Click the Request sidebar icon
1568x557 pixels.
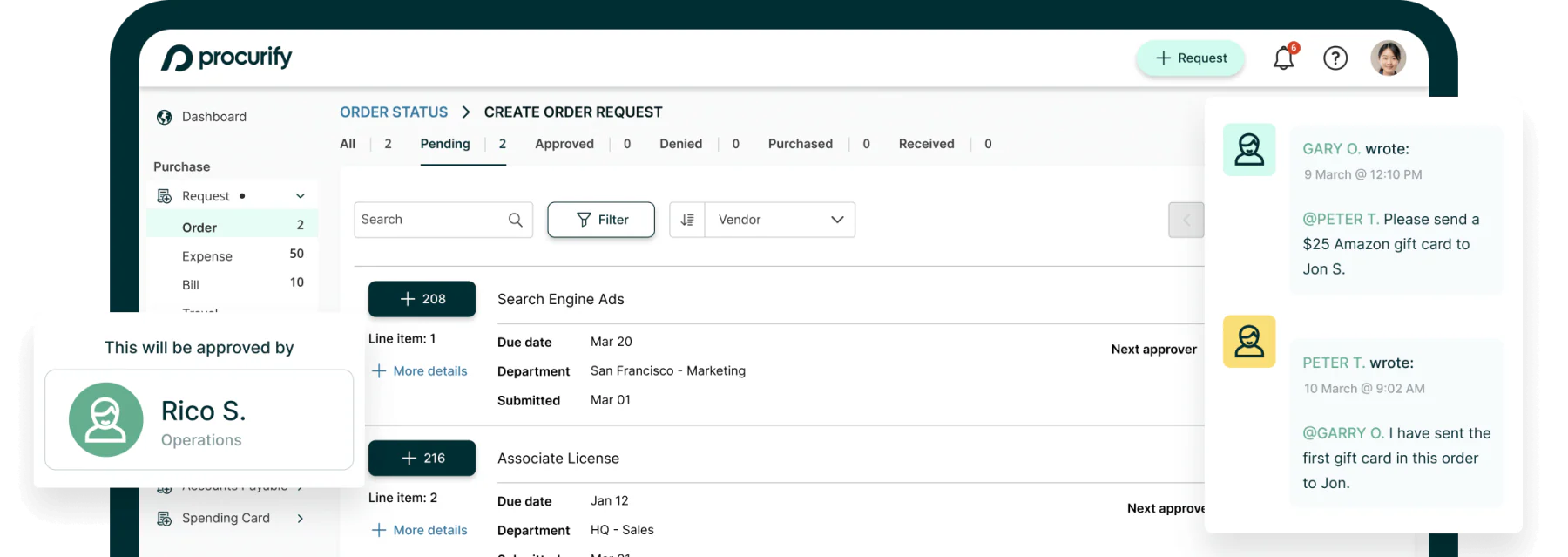point(164,196)
